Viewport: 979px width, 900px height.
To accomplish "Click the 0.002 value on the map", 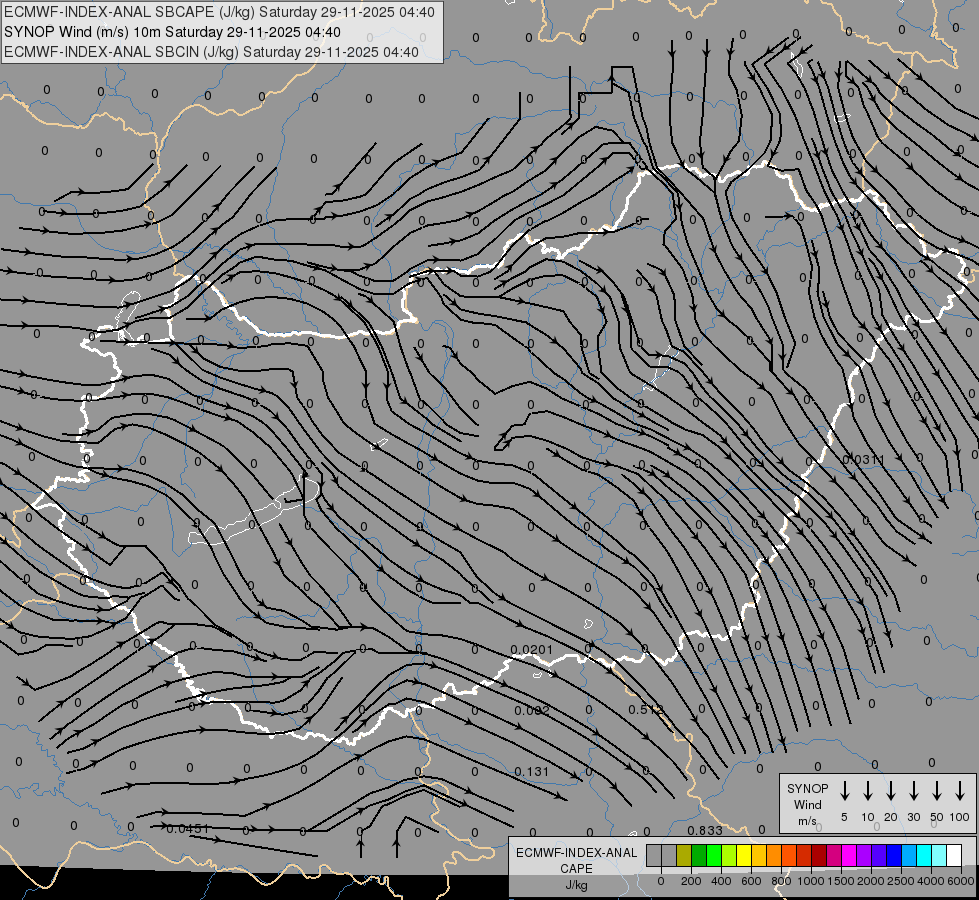I will click(x=532, y=711).
